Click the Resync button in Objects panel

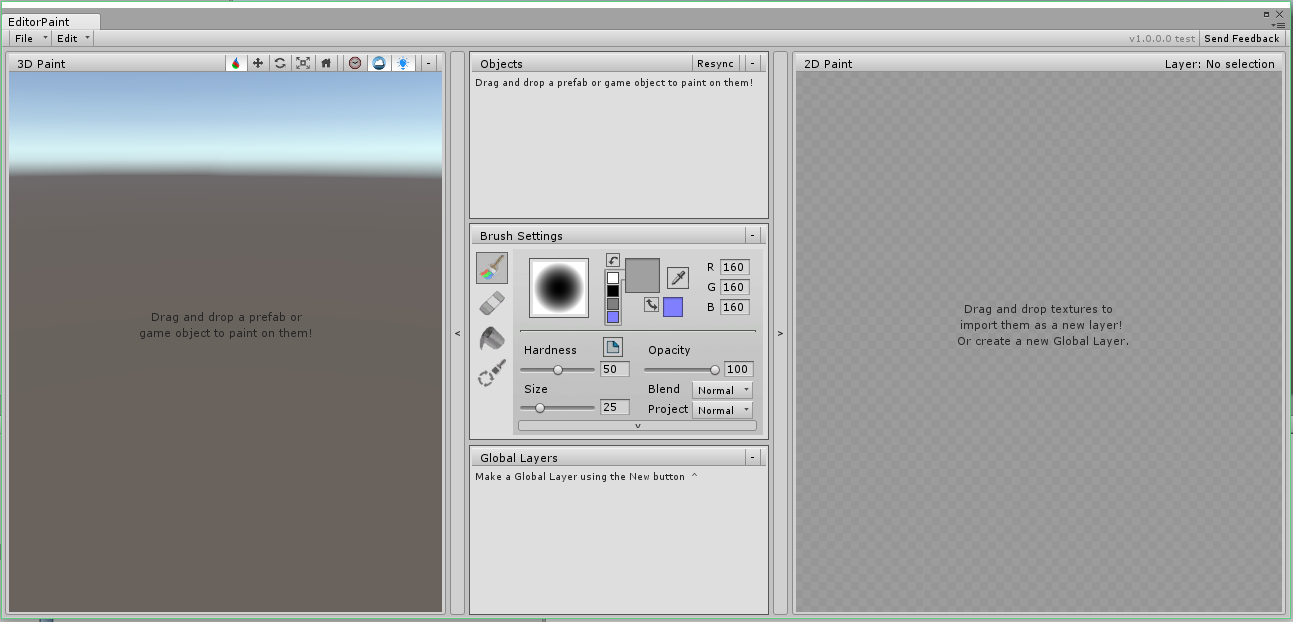(716, 63)
